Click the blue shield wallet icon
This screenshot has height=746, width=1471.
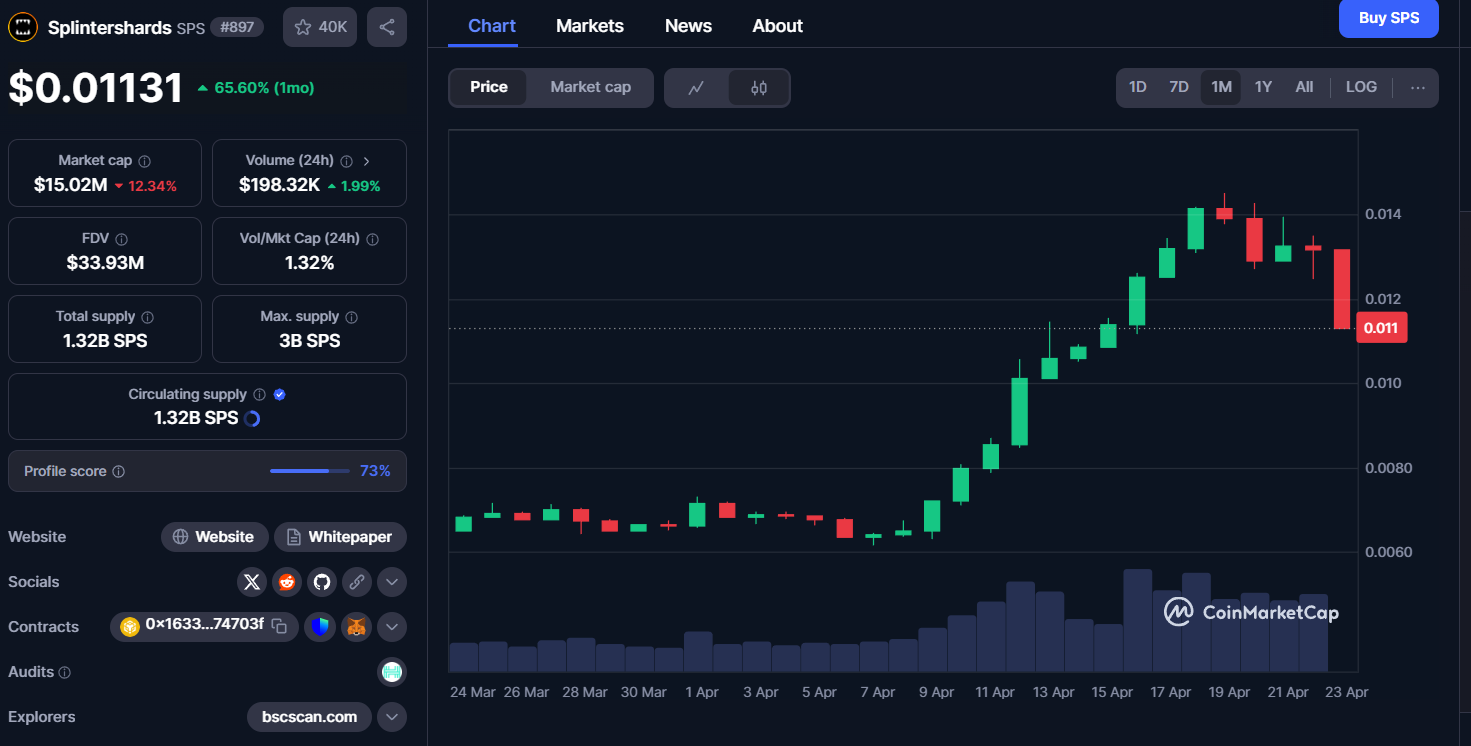click(319, 627)
